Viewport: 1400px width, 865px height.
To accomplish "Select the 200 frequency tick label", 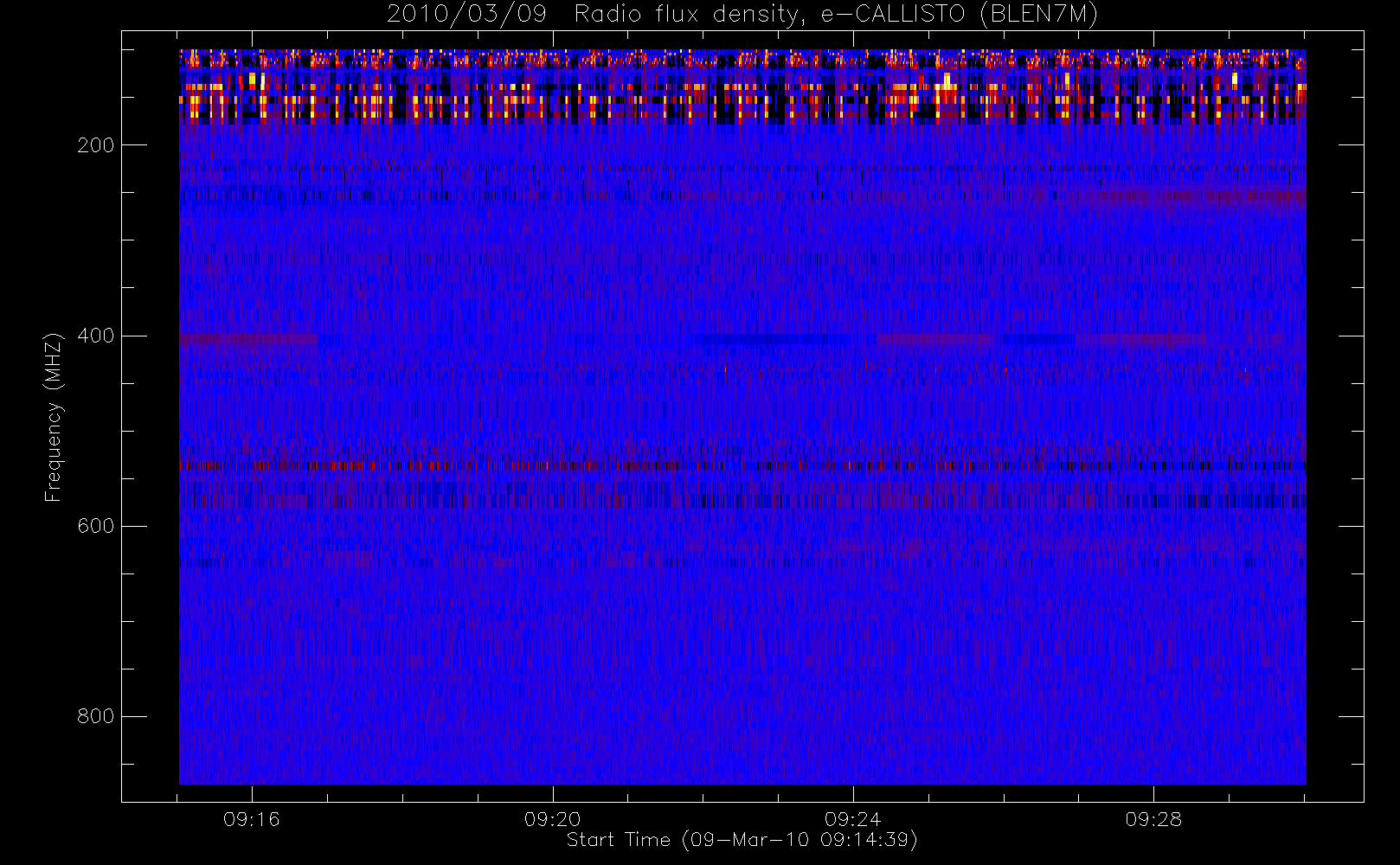I will 95,145.
